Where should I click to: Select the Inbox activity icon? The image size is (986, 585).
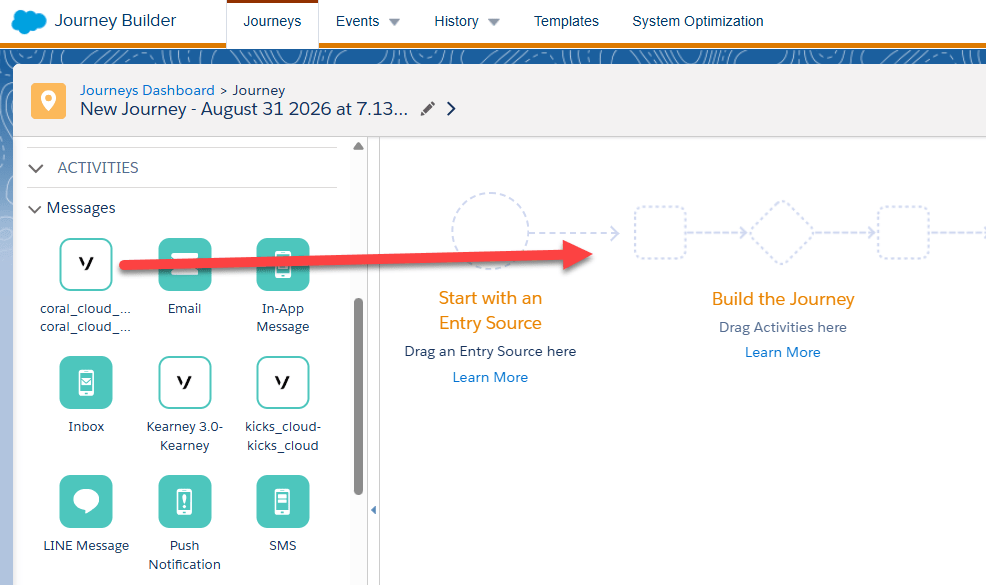click(86, 382)
